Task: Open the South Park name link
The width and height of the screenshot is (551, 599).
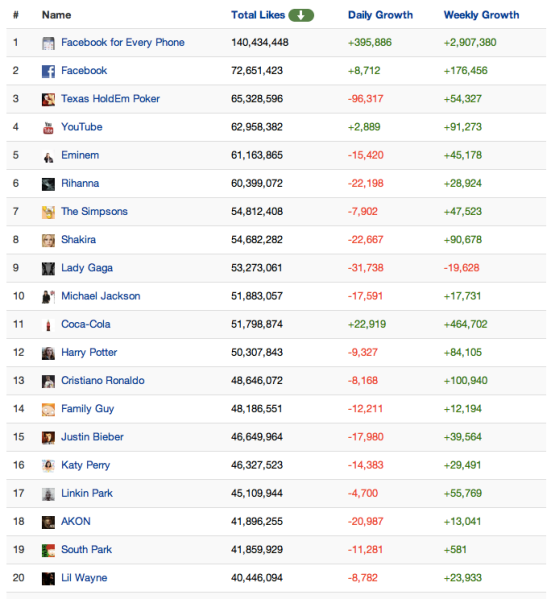Action: pyautogui.click(x=86, y=550)
